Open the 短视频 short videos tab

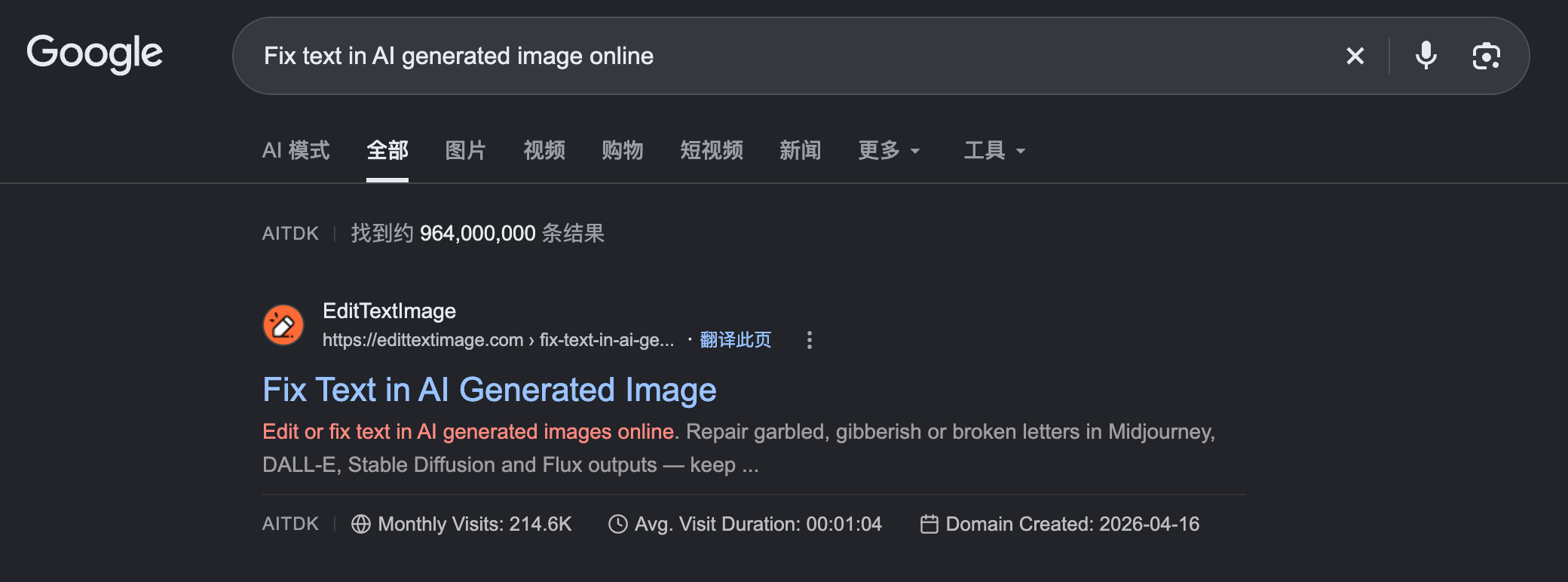[712, 151]
